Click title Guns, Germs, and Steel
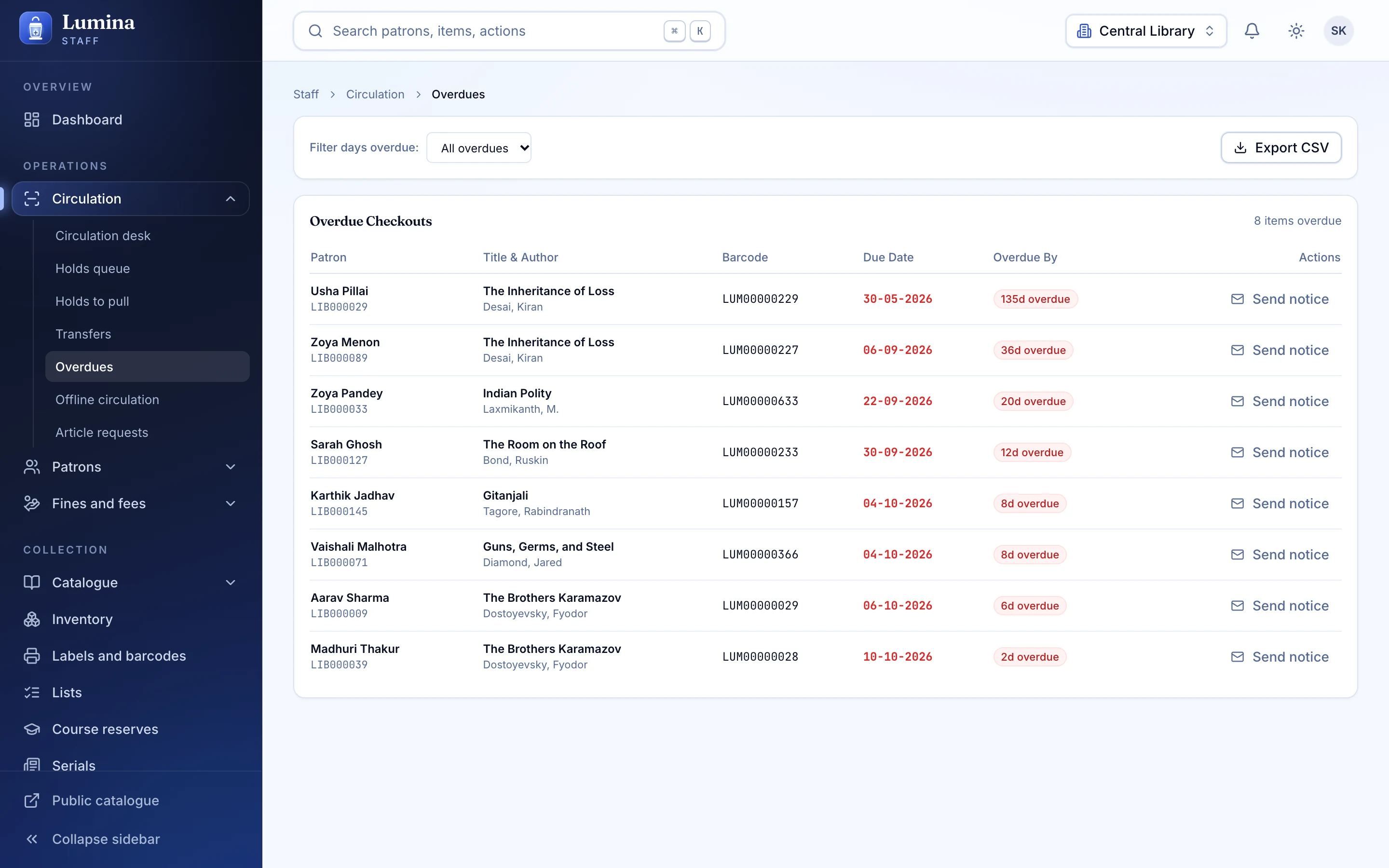Viewport: 1389px width, 868px height. tap(548, 546)
